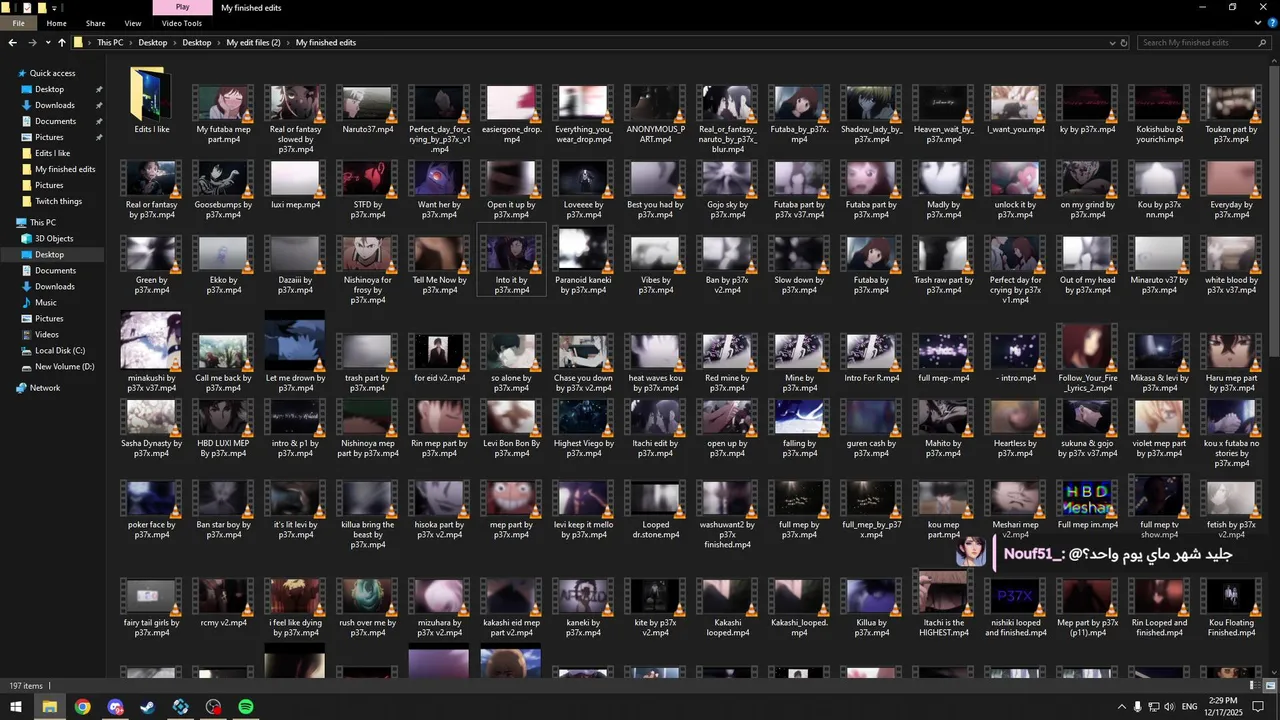The width and height of the screenshot is (1280, 720).
Task: Click chevron after This PC breadcrumb
Action: click(131, 43)
